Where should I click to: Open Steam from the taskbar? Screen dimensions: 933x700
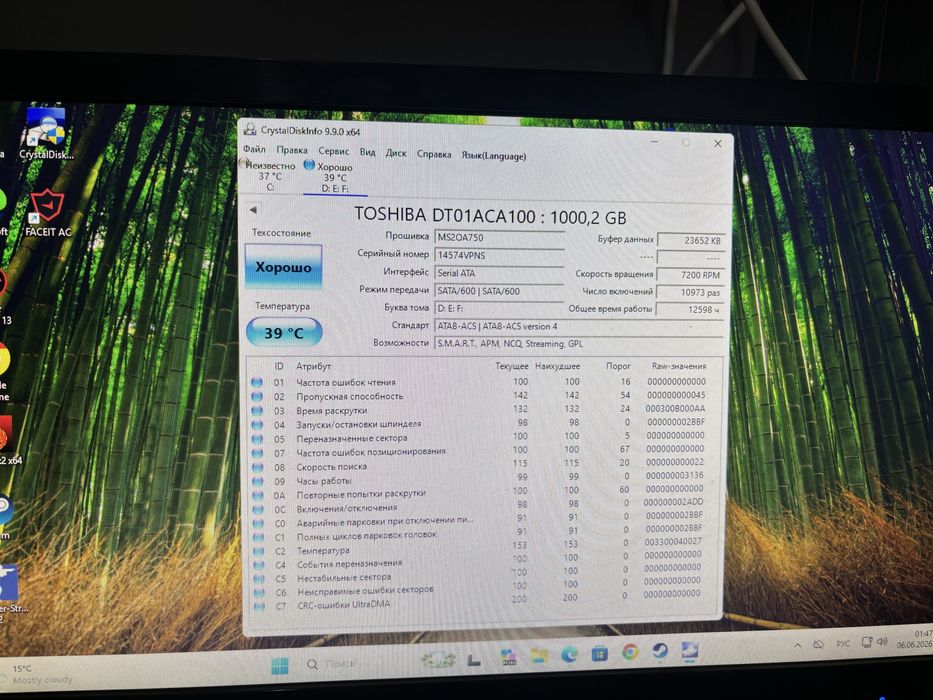click(660, 651)
